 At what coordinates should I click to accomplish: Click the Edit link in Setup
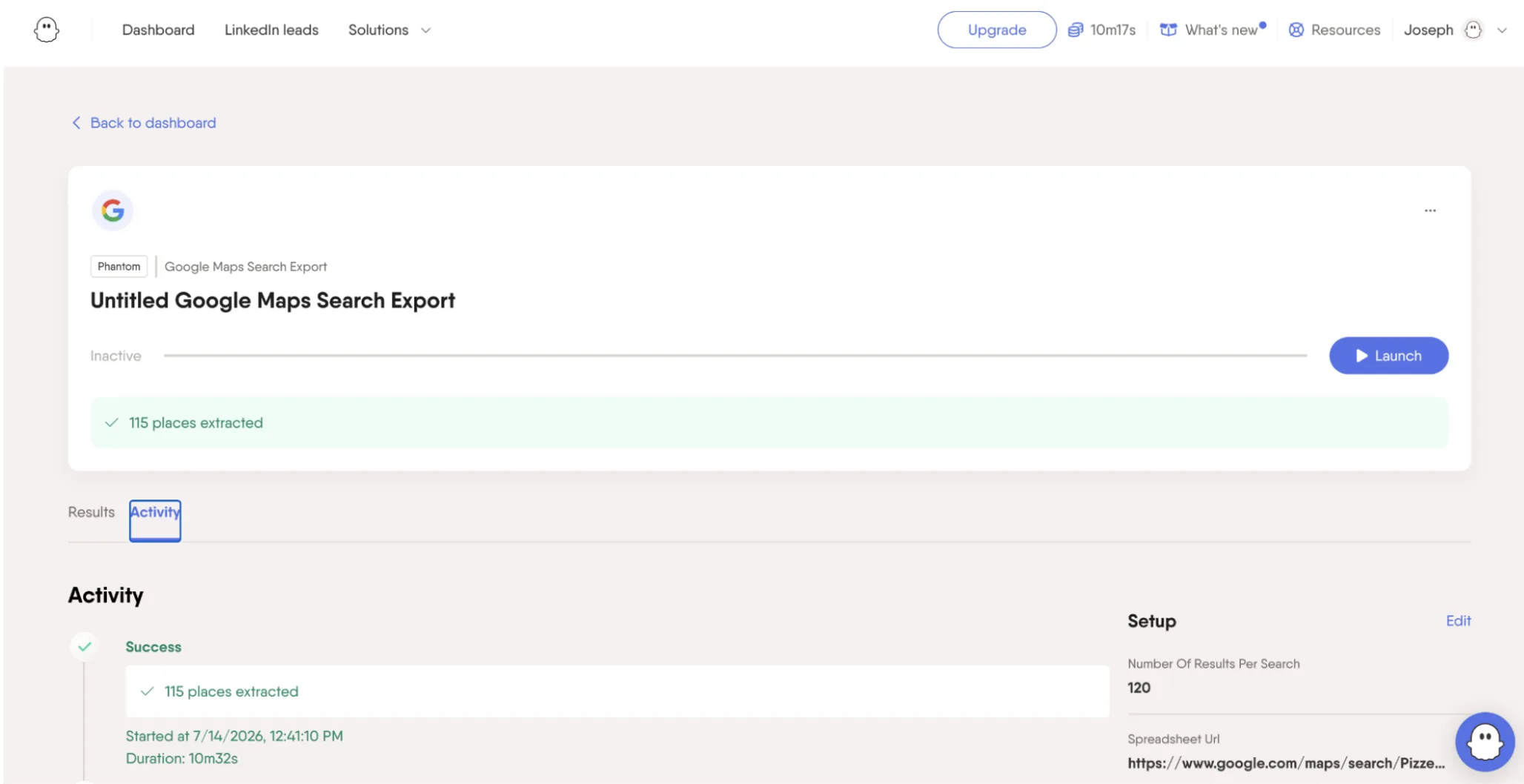point(1458,621)
